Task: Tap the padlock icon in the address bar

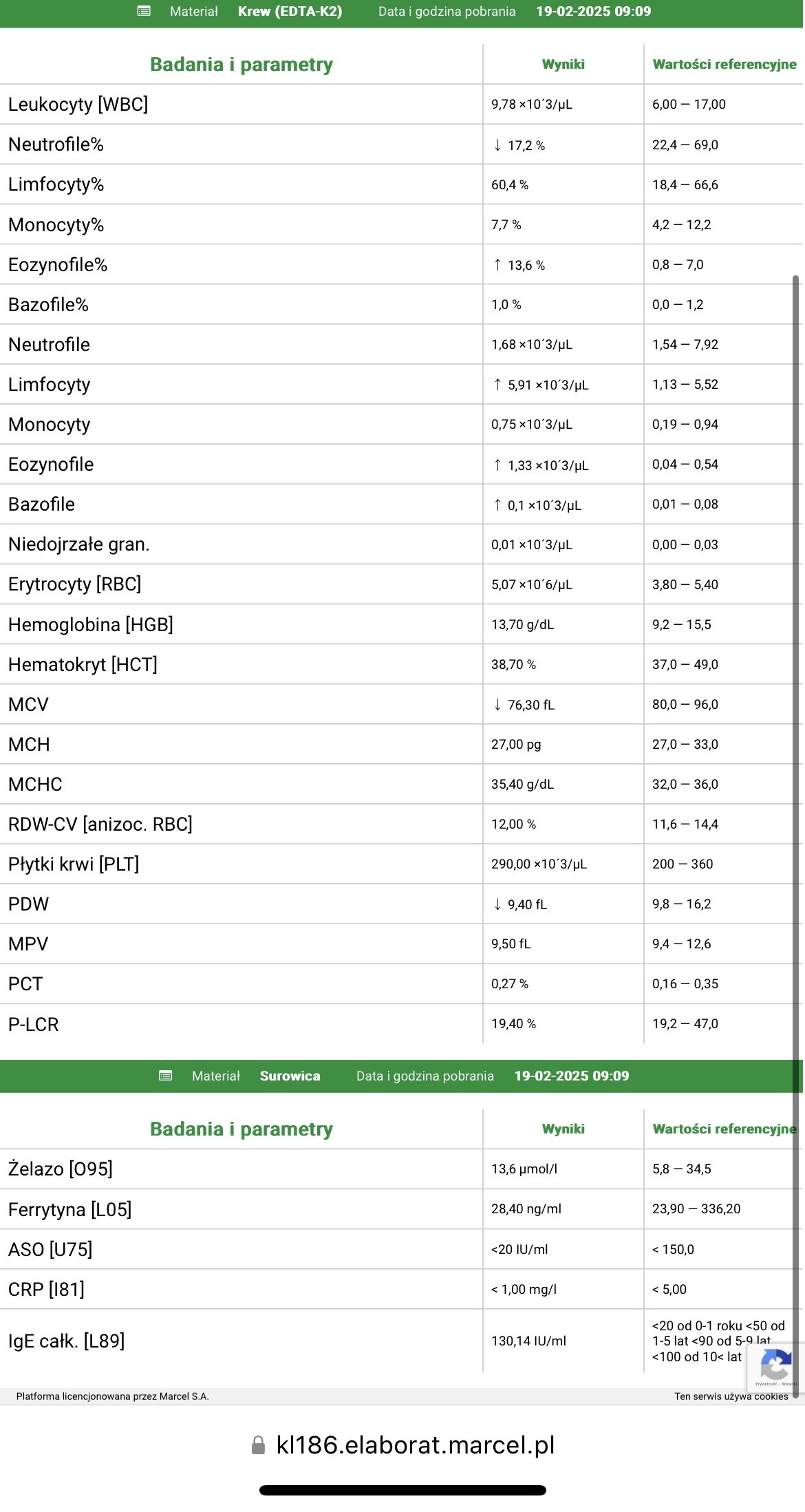Action: [259, 1445]
